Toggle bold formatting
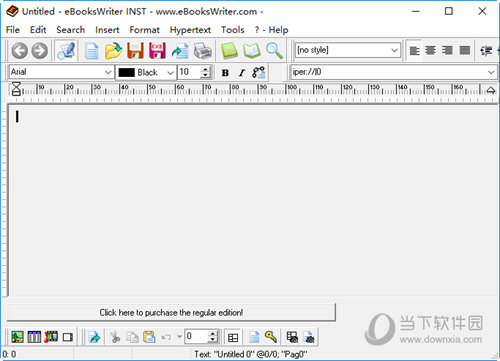Image resolution: width=500 pixels, height=361 pixels. 225,73
